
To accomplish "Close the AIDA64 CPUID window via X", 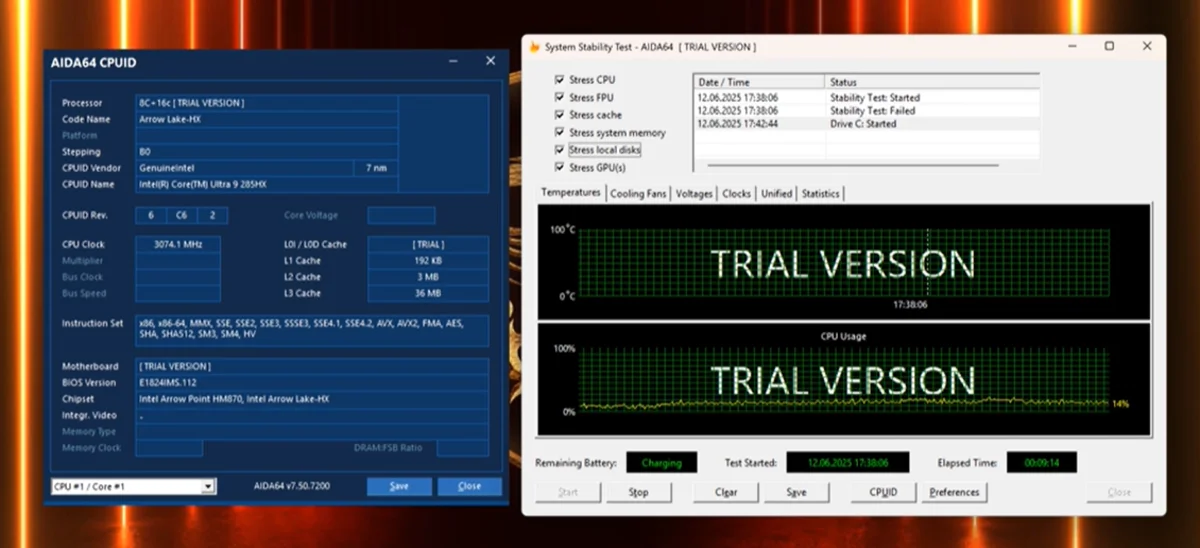I will tap(490, 61).
